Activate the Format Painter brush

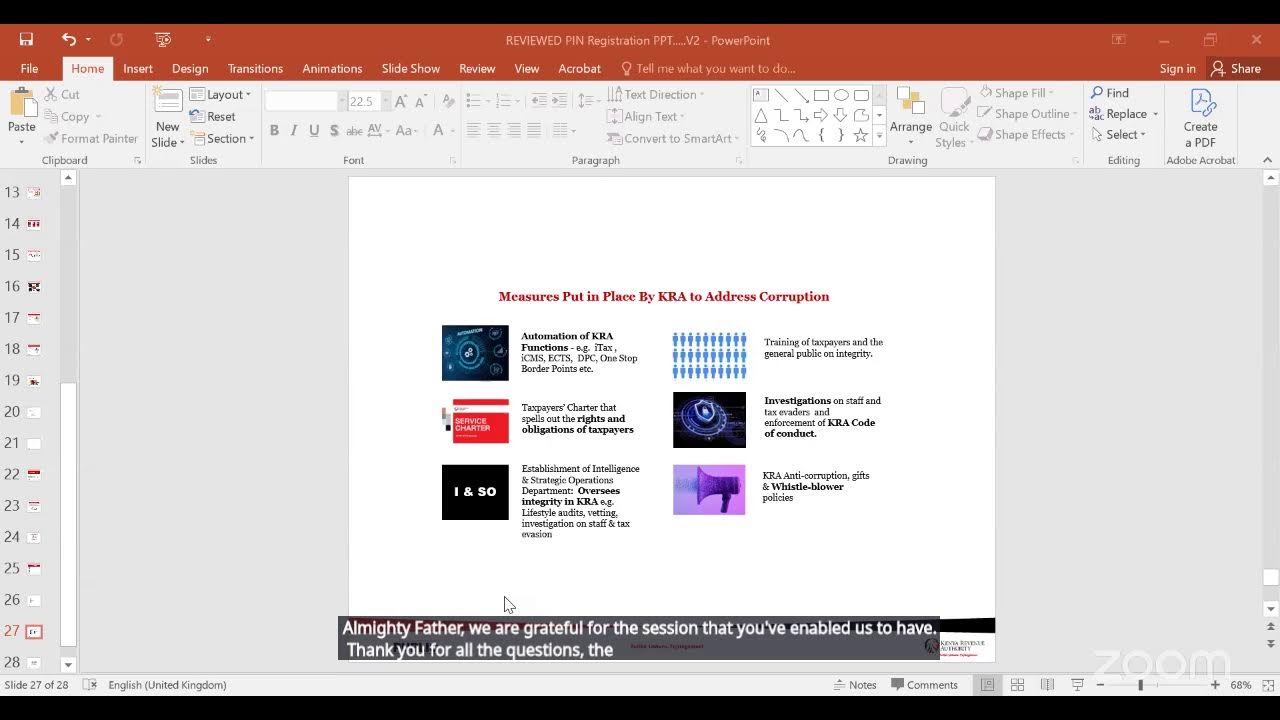coord(91,138)
